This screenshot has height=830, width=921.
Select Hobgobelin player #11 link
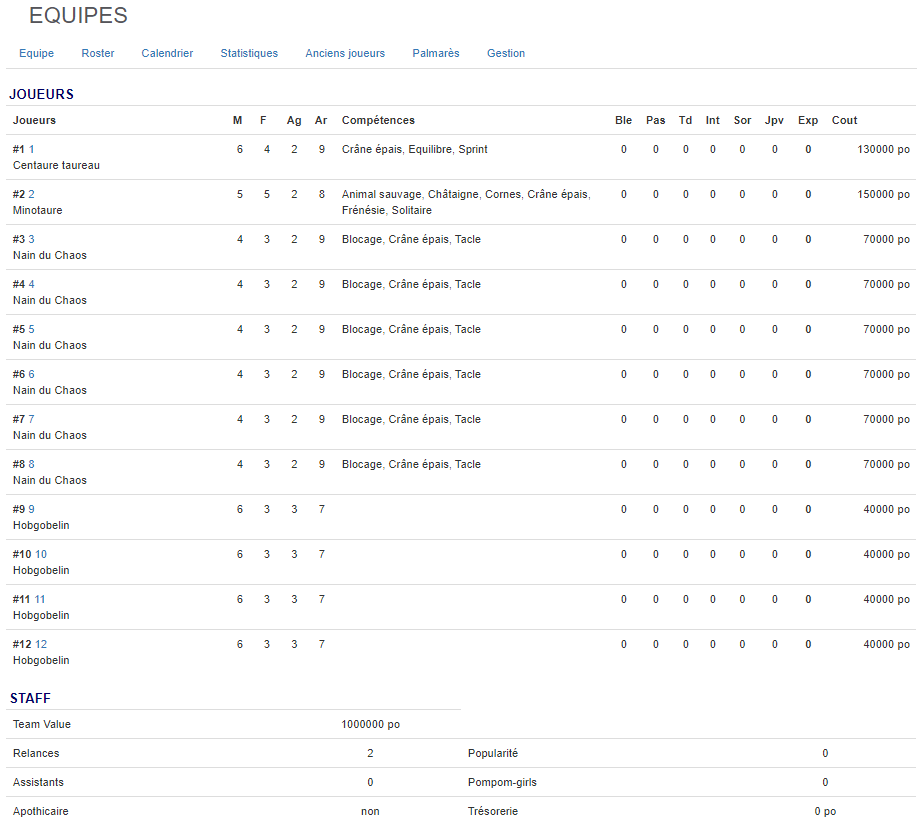pos(40,599)
